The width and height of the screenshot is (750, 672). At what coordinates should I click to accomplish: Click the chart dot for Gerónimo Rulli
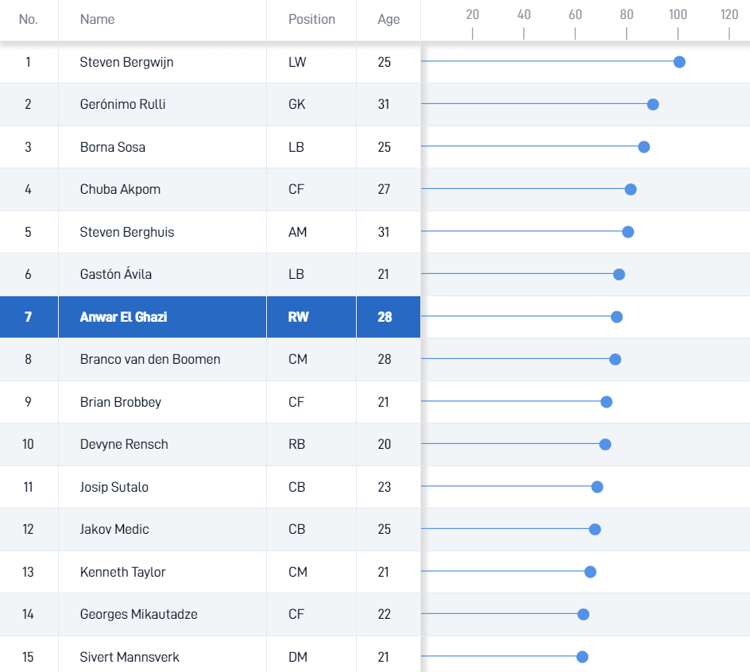point(653,104)
